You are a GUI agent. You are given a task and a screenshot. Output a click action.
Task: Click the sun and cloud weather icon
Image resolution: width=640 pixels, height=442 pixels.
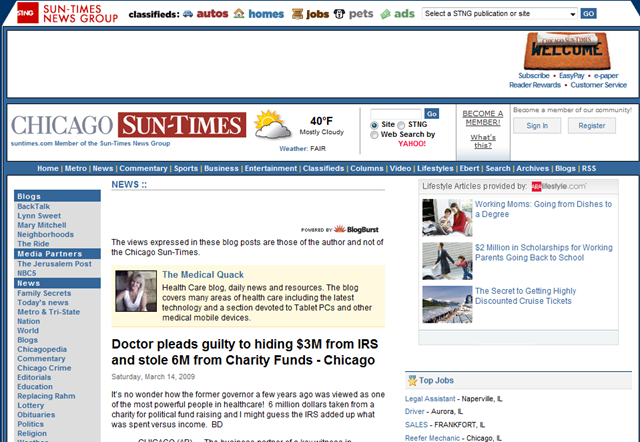click(x=272, y=124)
